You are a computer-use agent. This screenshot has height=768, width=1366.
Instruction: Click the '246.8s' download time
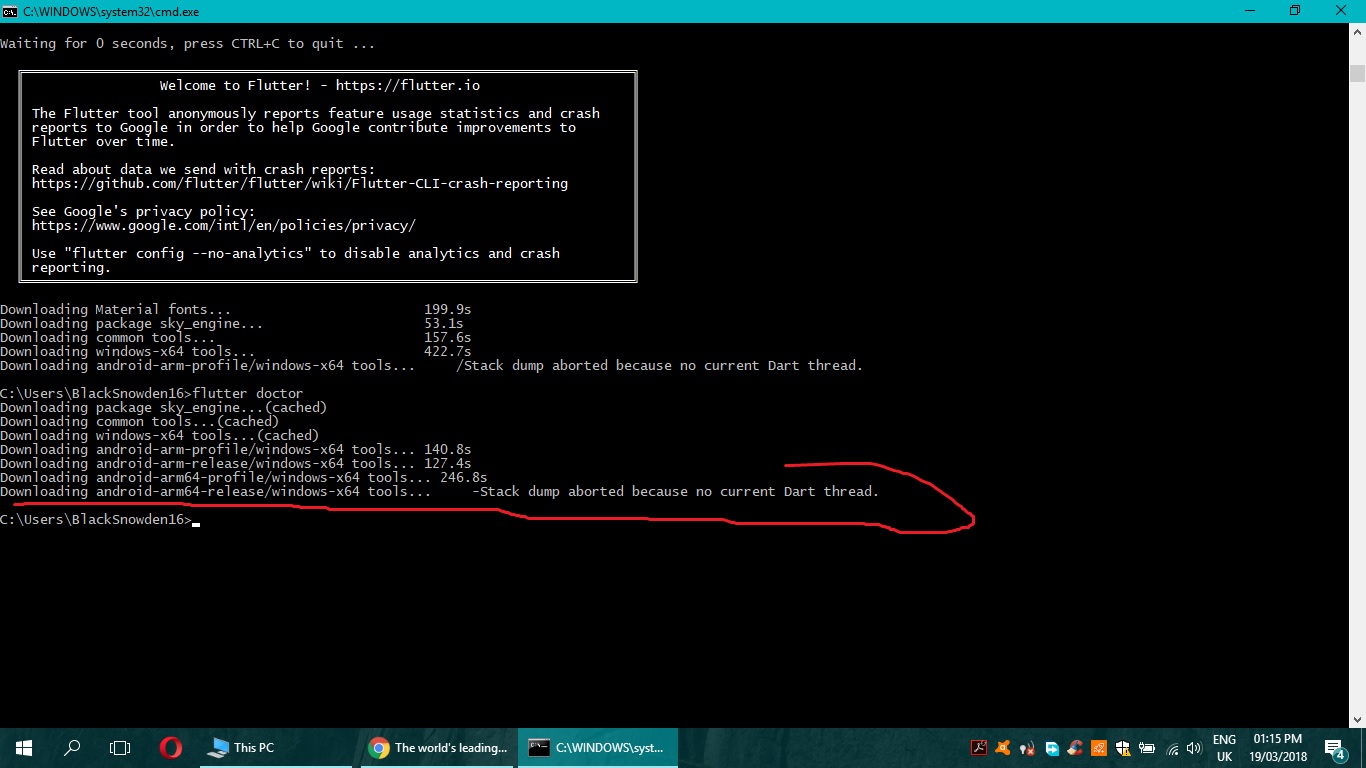pyautogui.click(x=464, y=478)
